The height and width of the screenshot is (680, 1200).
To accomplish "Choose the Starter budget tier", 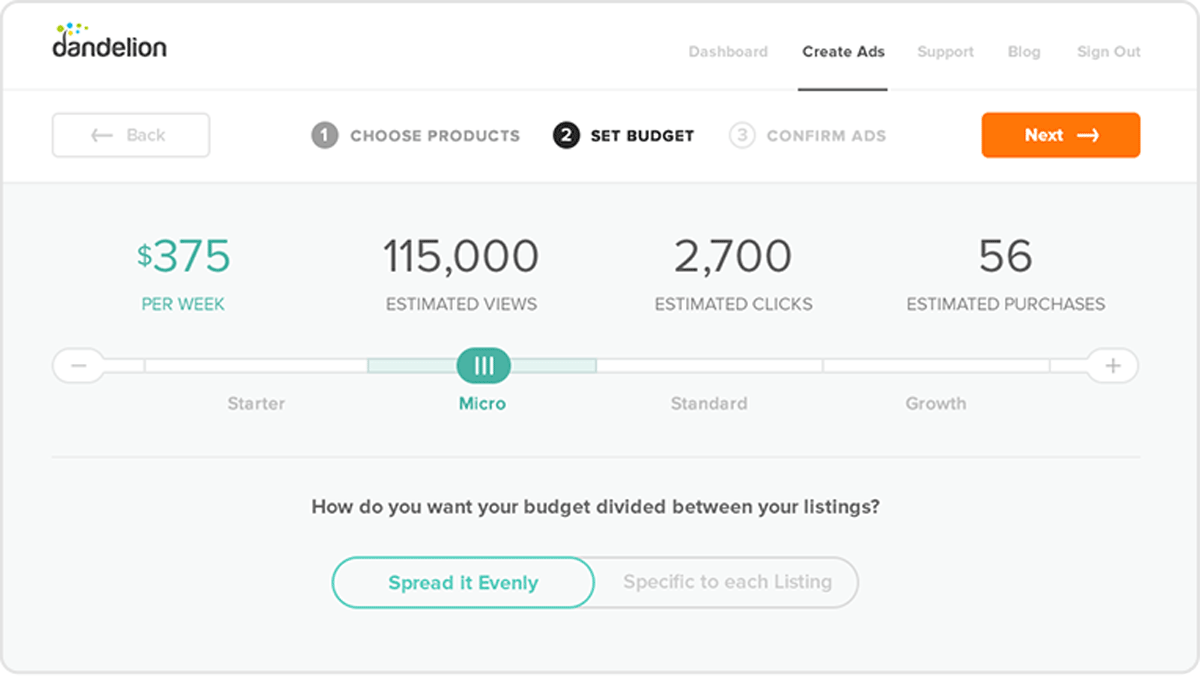I will click(256, 404).
